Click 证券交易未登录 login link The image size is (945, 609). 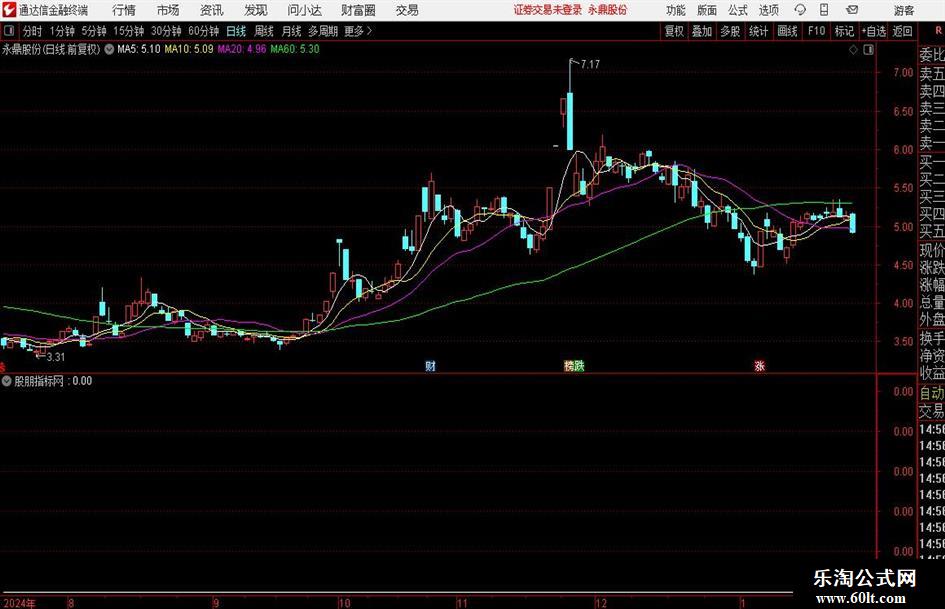coord(548,10)
